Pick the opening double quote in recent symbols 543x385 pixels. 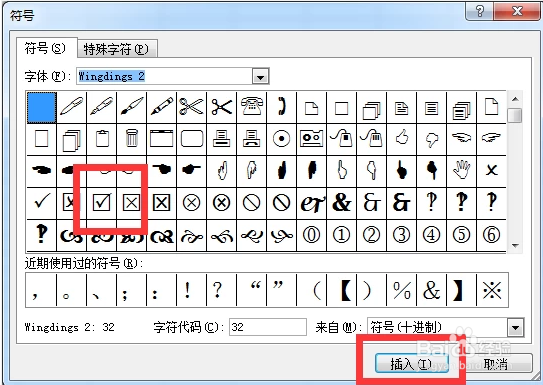click(252, 290)
